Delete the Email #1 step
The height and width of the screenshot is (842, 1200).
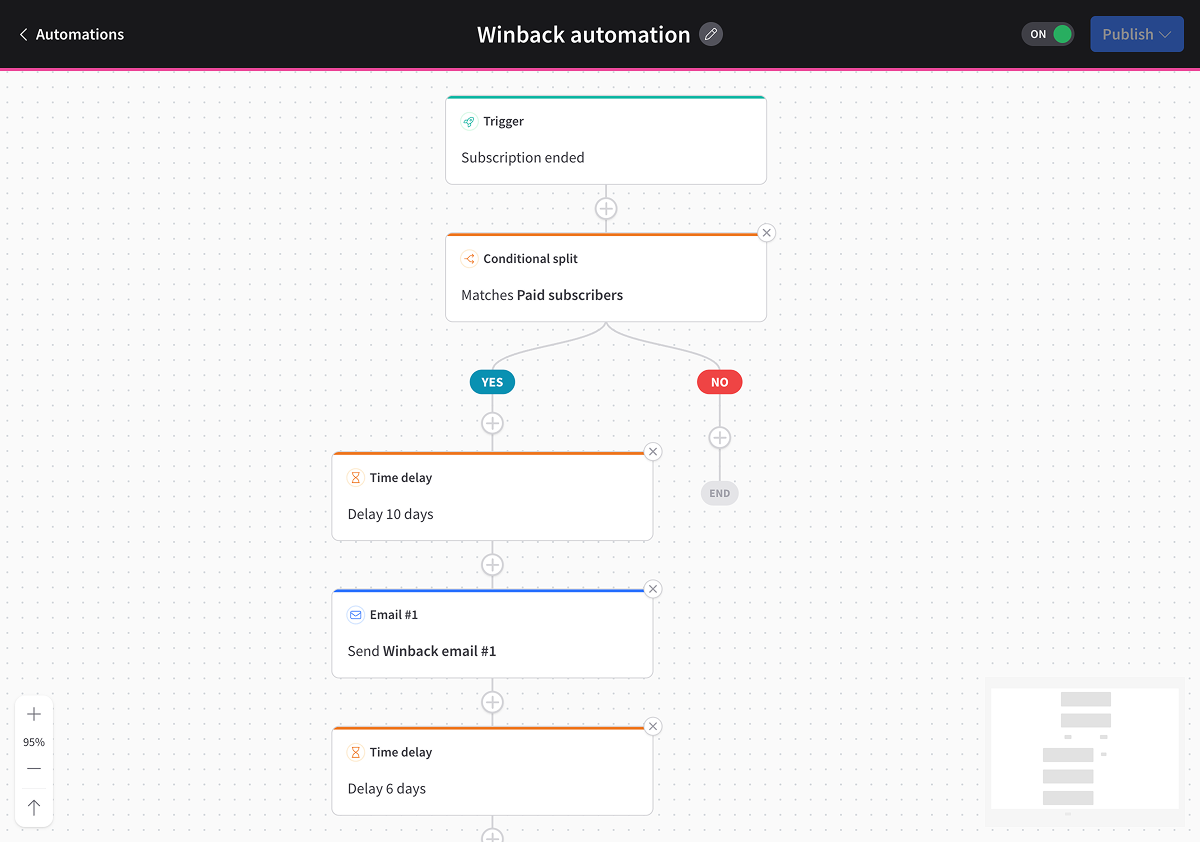(653, 588)
